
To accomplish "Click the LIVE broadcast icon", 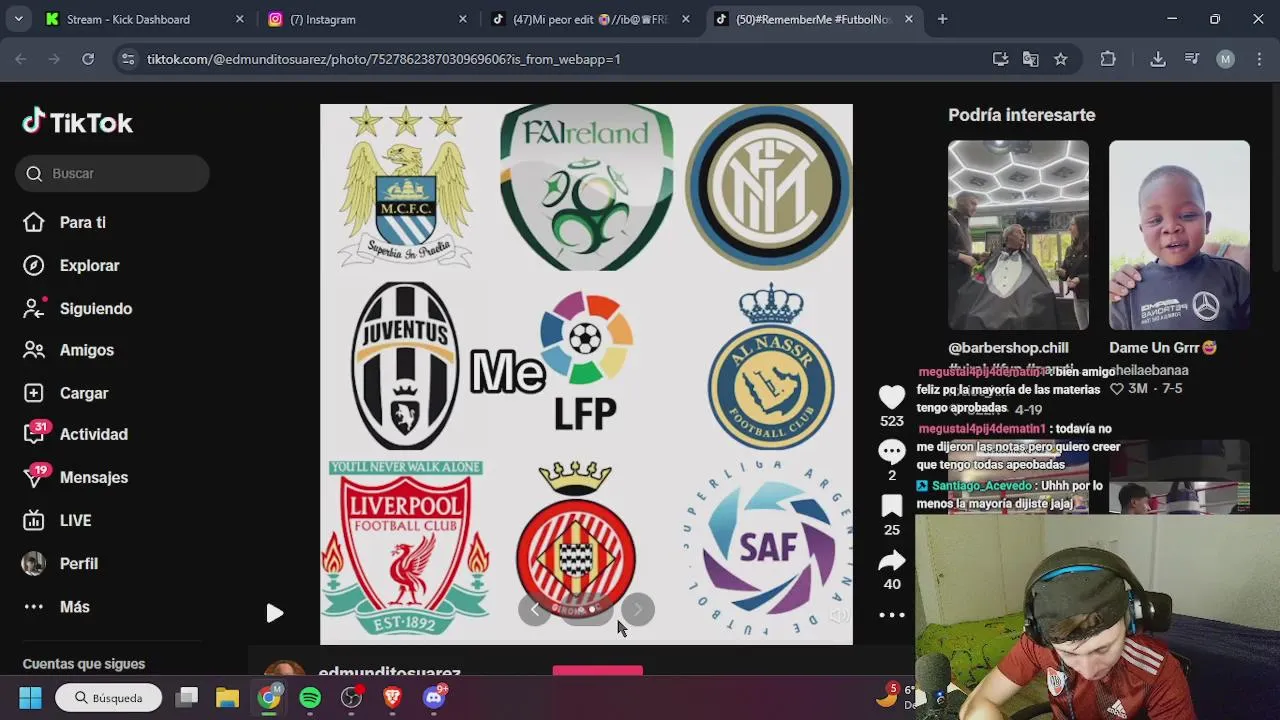I will coord(34,520).
